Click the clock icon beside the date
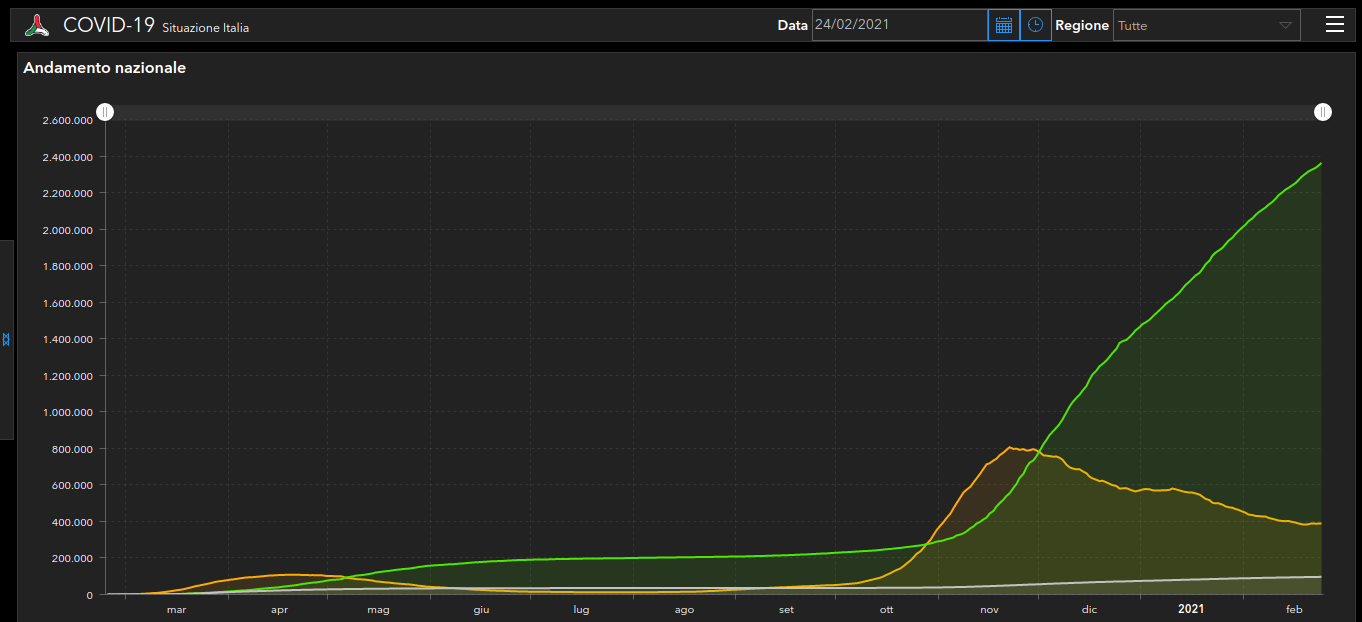The width and height of the screenshot is (1362, 622). point(1035,25)
